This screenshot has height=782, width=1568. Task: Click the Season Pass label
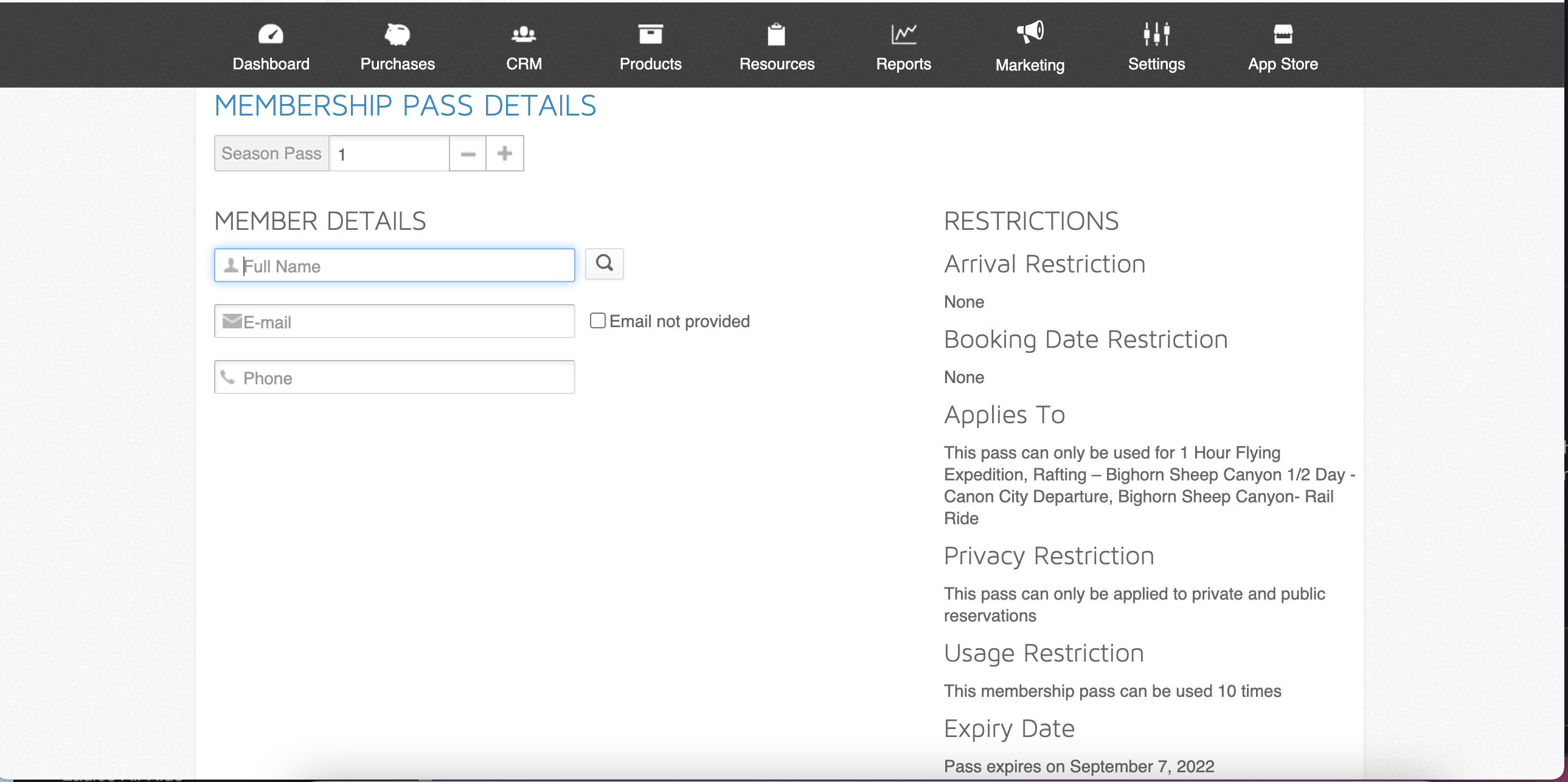pos(271,153)
